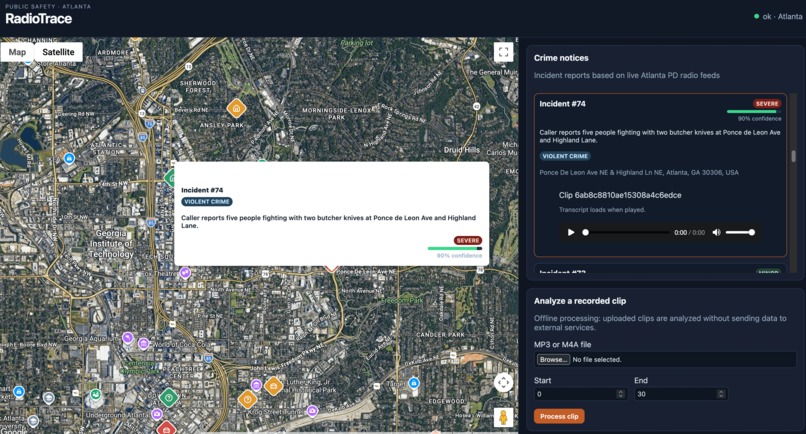Image resolution: width=806 pixels, height=434 pixels.
Task: Click the orange house marker near Ansley Park
Action: (236, 108)
